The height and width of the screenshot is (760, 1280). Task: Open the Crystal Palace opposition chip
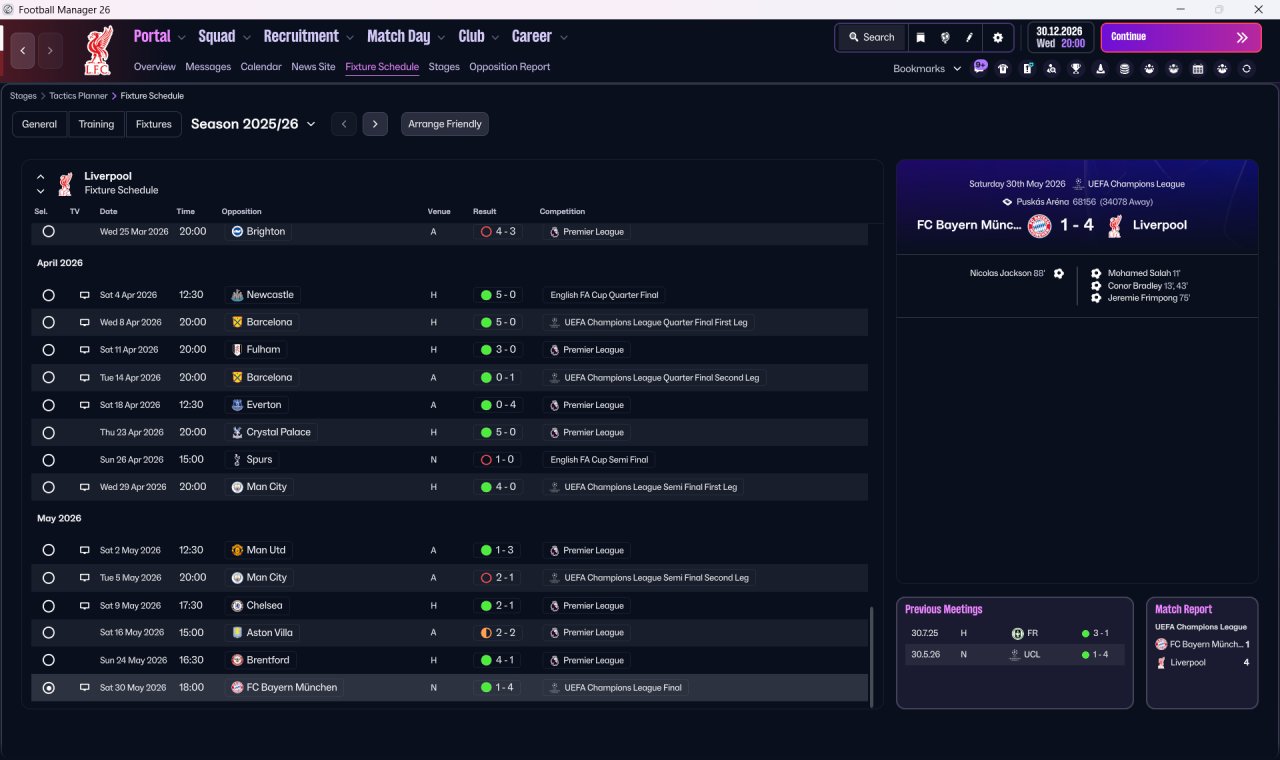click(x=271, y=432)
